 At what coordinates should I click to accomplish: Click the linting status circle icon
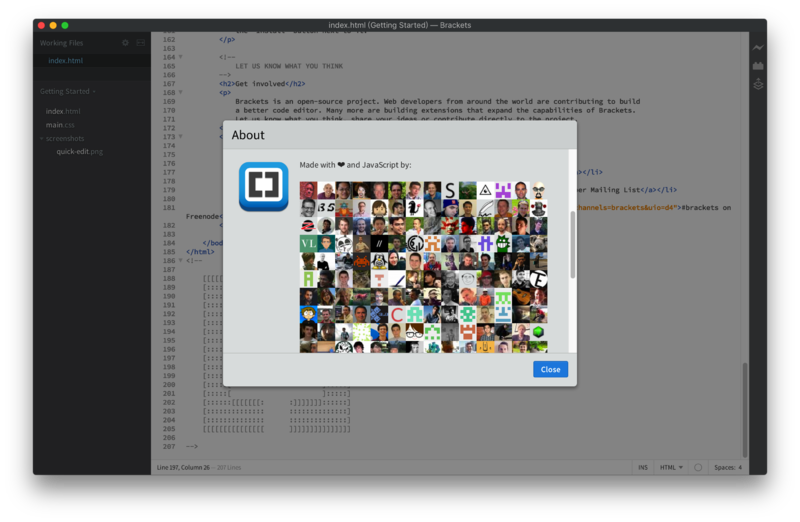(x=698, y=467)
